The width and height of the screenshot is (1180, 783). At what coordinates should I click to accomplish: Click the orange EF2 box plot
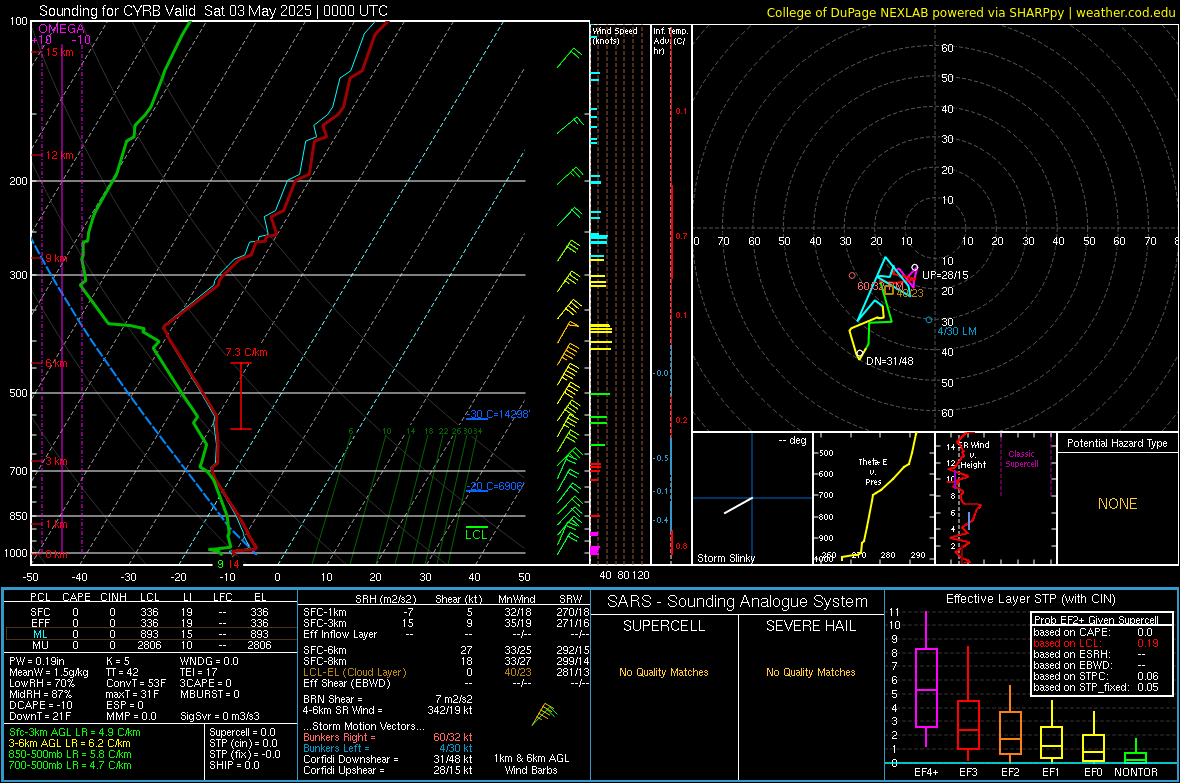pyautogui.click(x=1010, y=725)
